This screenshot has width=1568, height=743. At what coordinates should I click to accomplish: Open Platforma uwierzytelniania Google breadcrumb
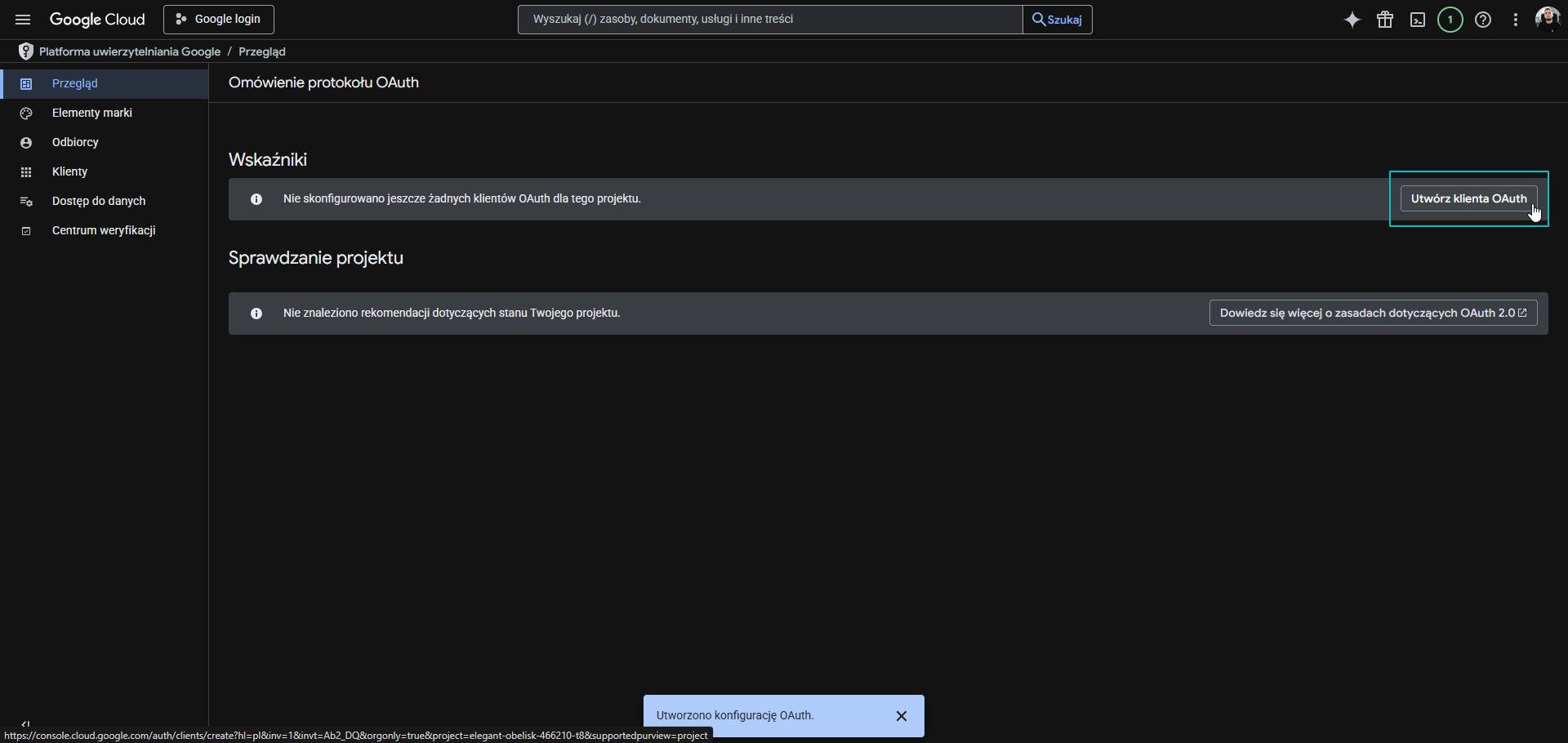(x=128, y=51)
